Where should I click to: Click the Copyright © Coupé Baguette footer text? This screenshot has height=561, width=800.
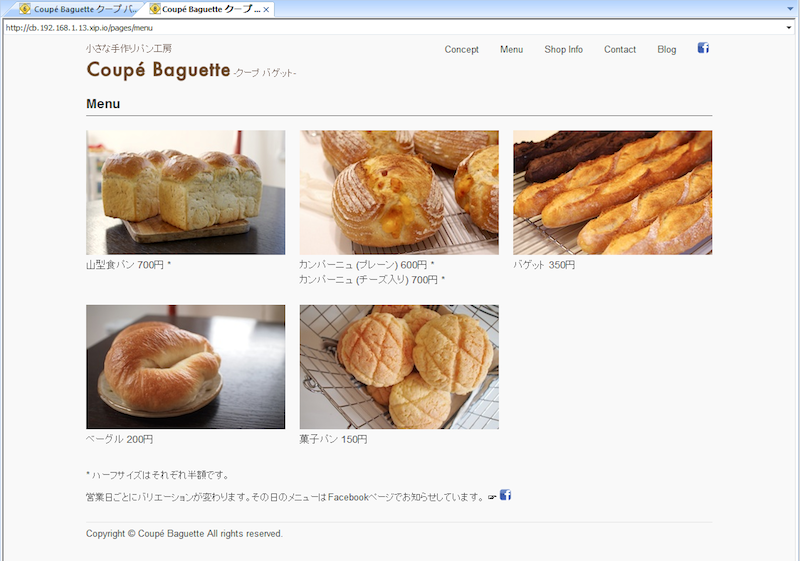pos(184,533)
